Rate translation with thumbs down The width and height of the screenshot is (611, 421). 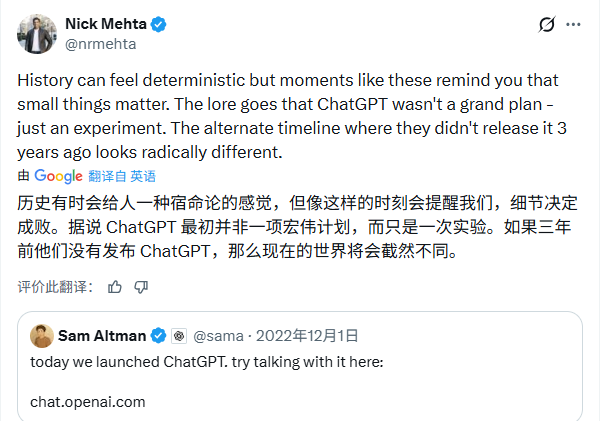(x=141, y=287)
